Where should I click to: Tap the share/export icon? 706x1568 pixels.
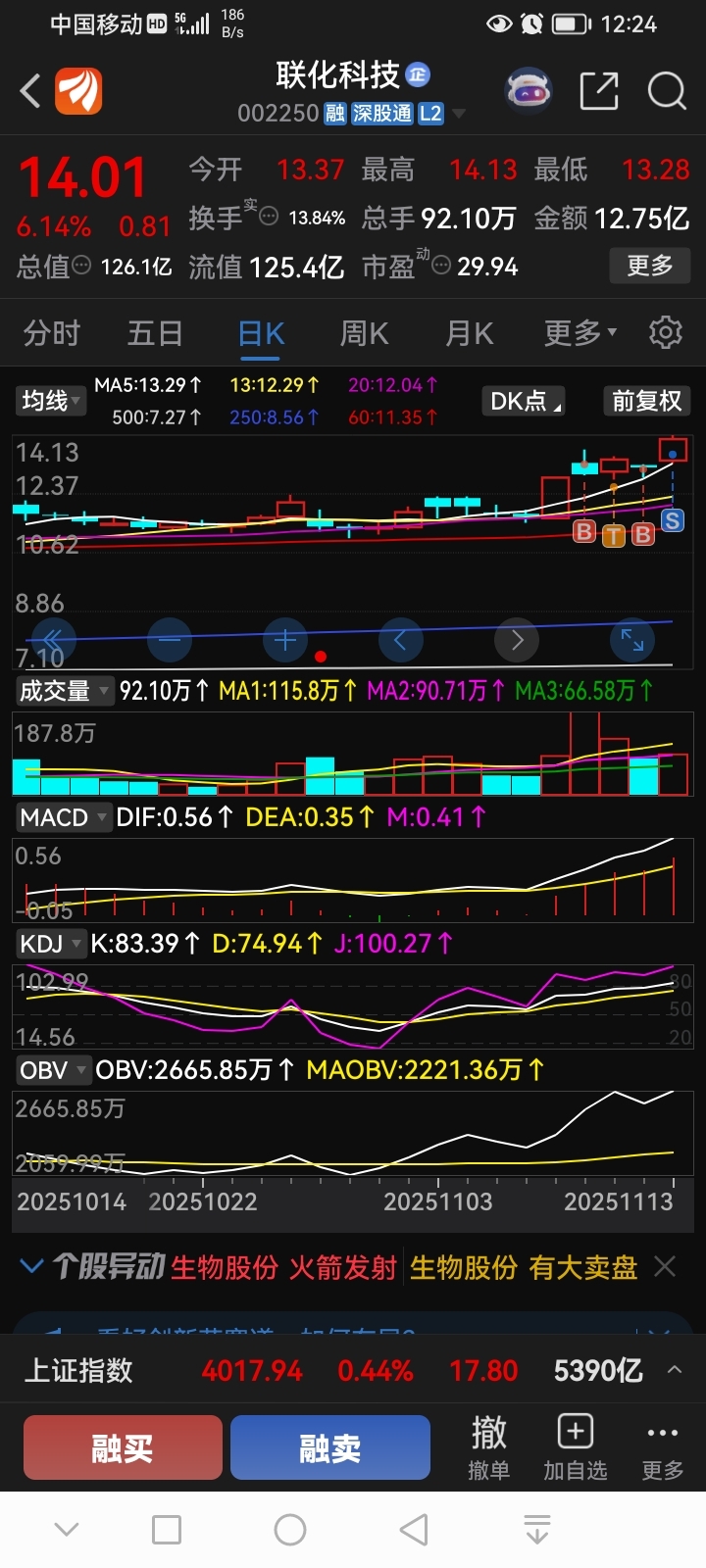click(599, 91)
